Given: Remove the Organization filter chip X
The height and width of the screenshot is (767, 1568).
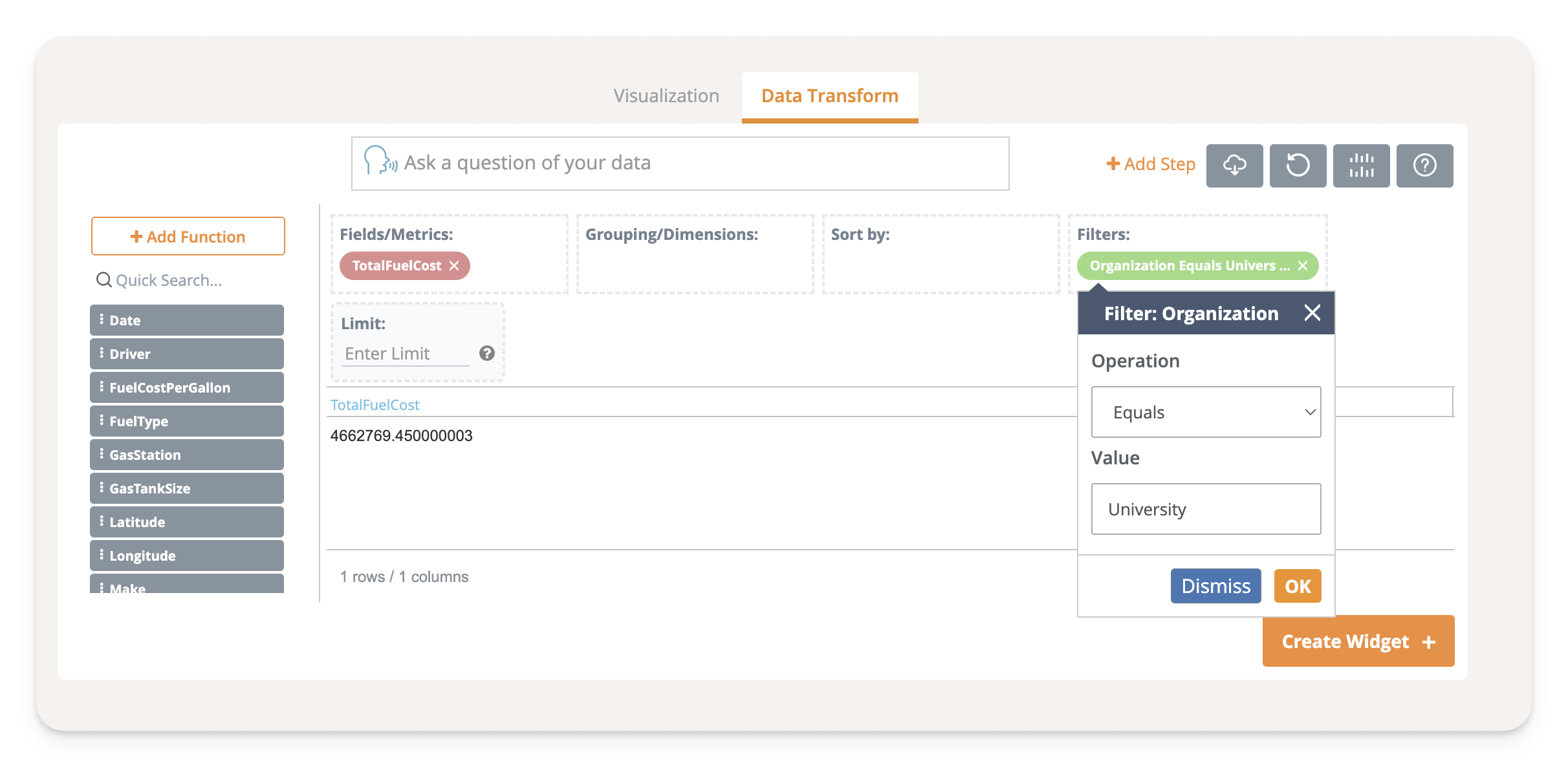Looking at the screenshot, I should pyautogui.click(x=1303, y=266).
